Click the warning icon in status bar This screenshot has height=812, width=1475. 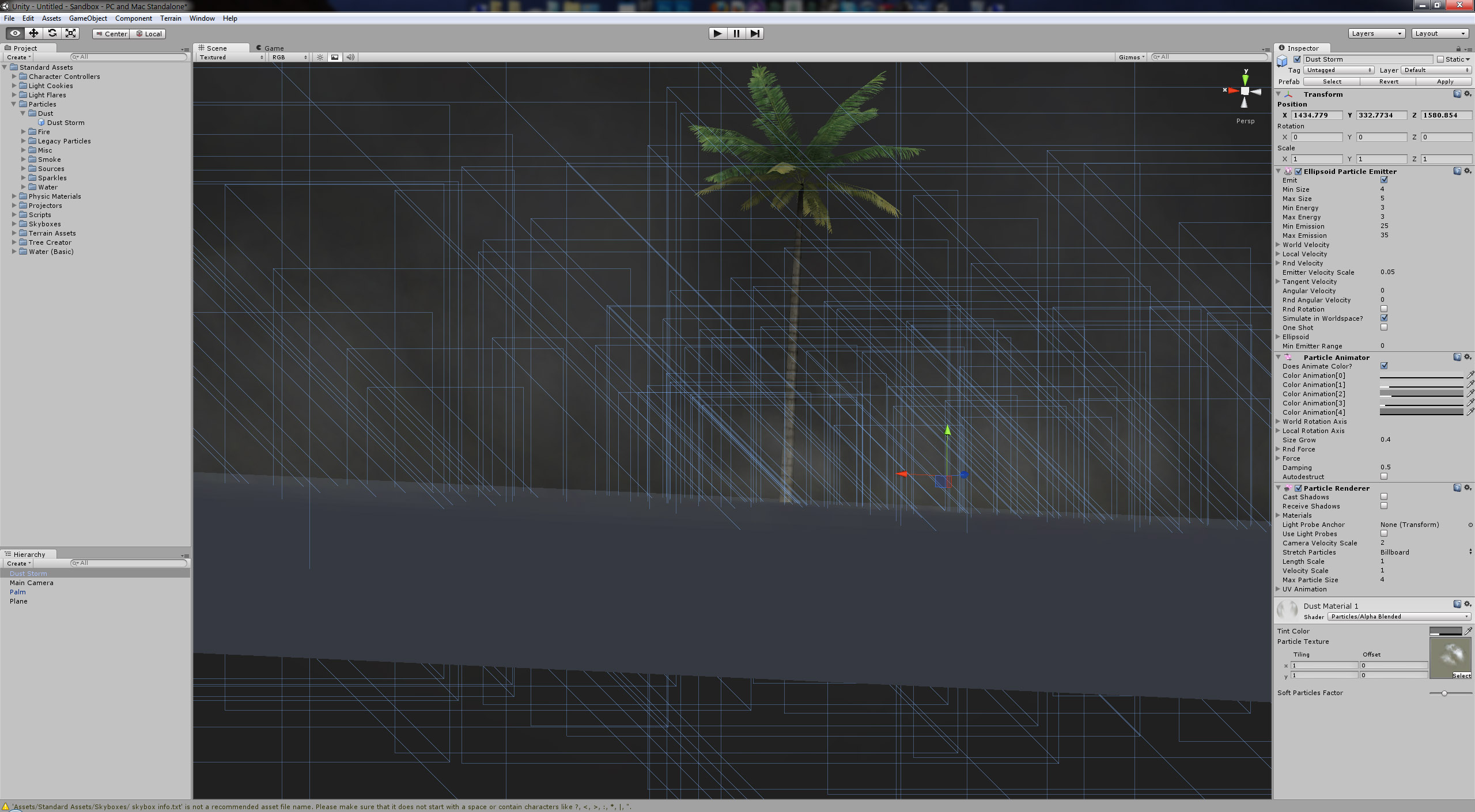(6, 807)
